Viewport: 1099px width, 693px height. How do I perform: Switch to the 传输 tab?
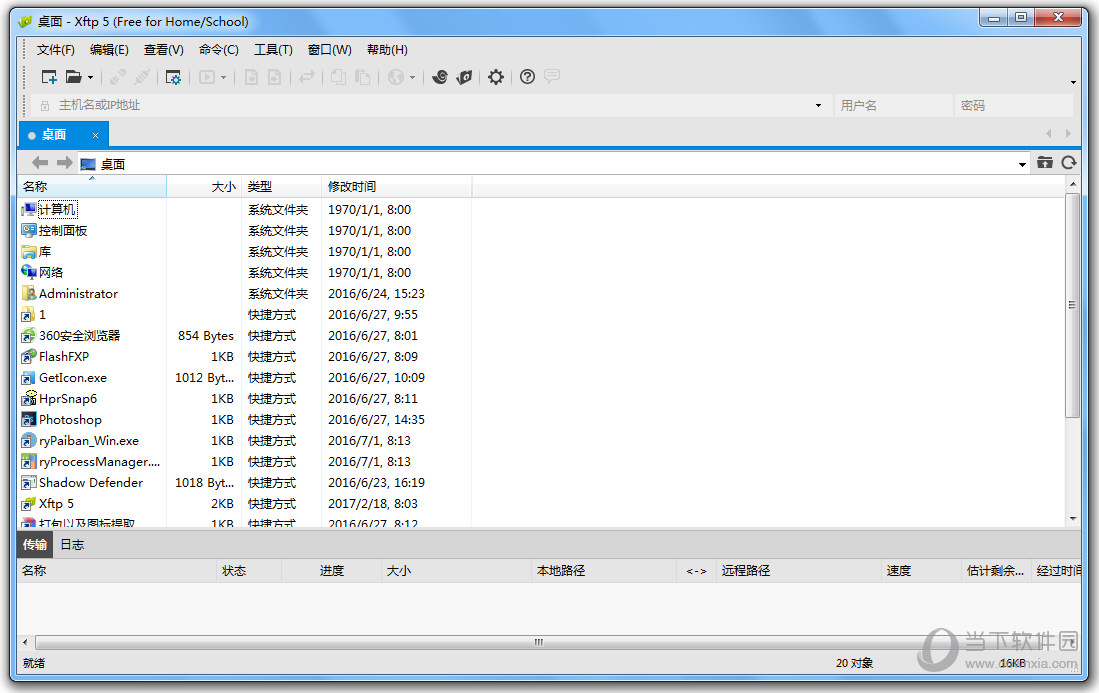pyautogui.click(x=34, y=544)
